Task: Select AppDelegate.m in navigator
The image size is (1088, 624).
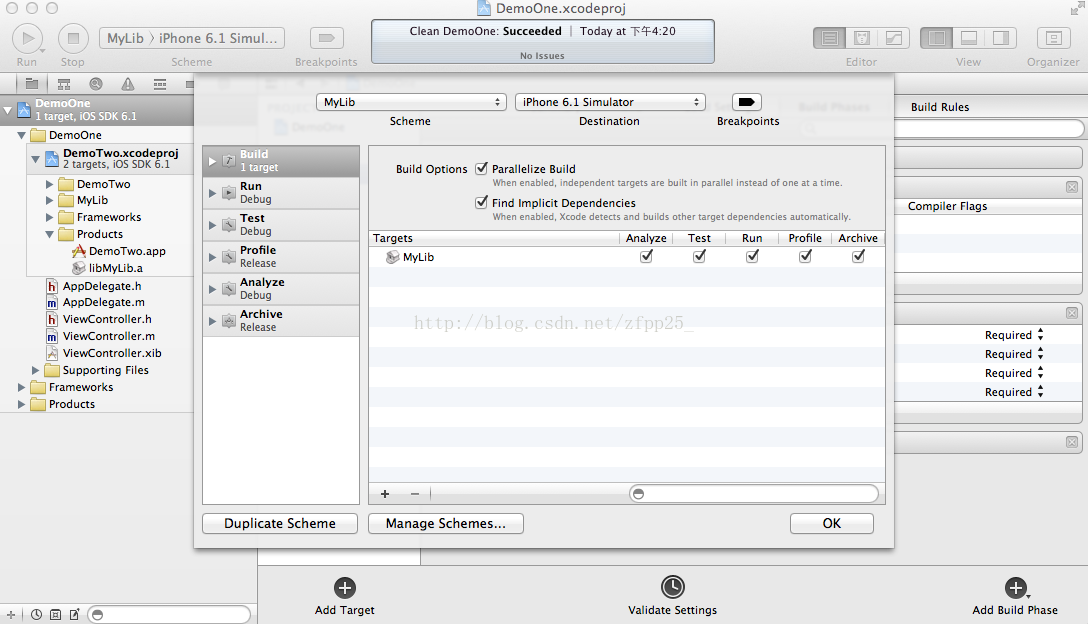Action: [103, 303]
